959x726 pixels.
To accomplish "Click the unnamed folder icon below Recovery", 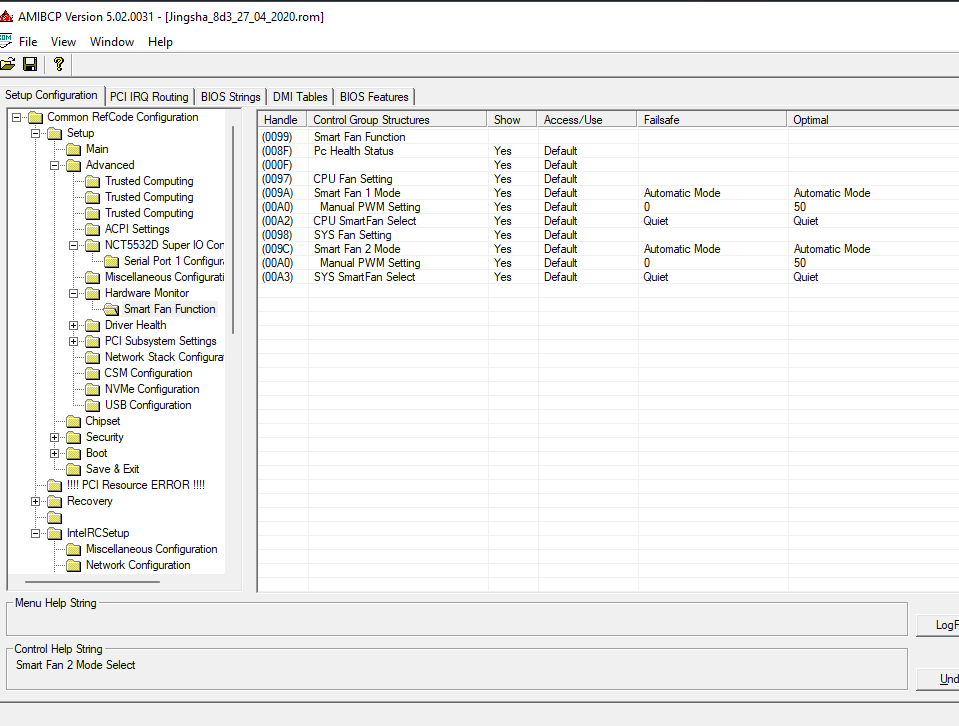I will pos(54,517).
